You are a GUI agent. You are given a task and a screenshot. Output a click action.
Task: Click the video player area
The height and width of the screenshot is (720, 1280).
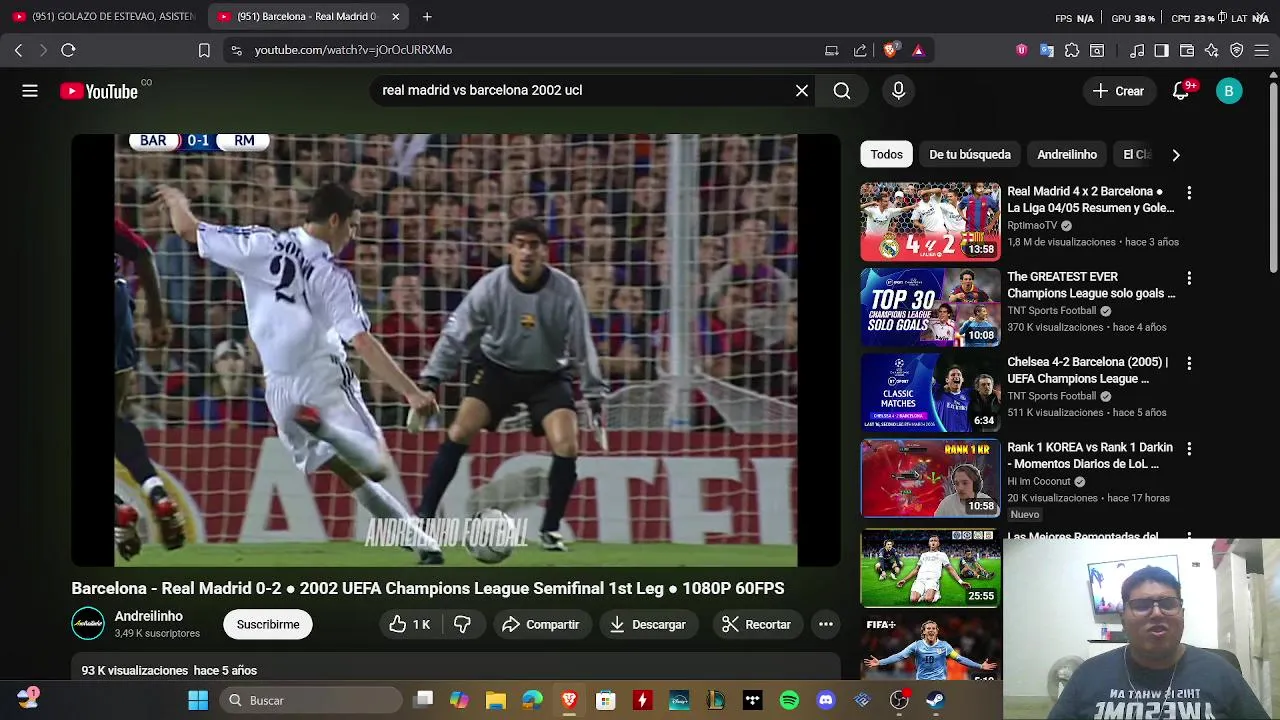(x=456, y=350)
